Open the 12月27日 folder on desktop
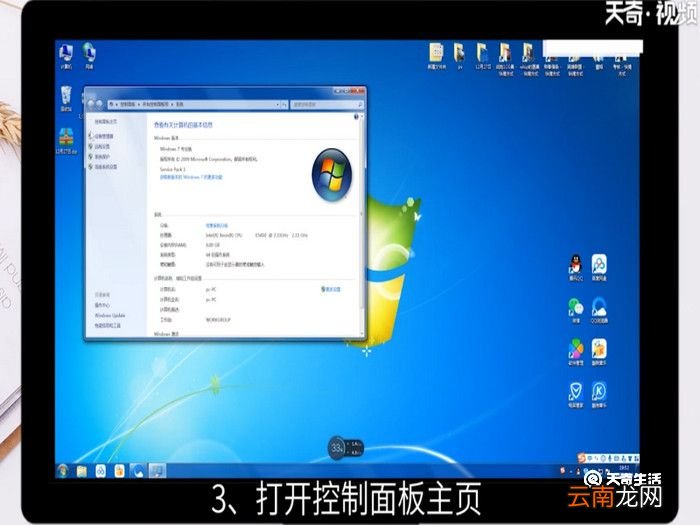Viewport: 700px width, 525px height. coord(483,56)
